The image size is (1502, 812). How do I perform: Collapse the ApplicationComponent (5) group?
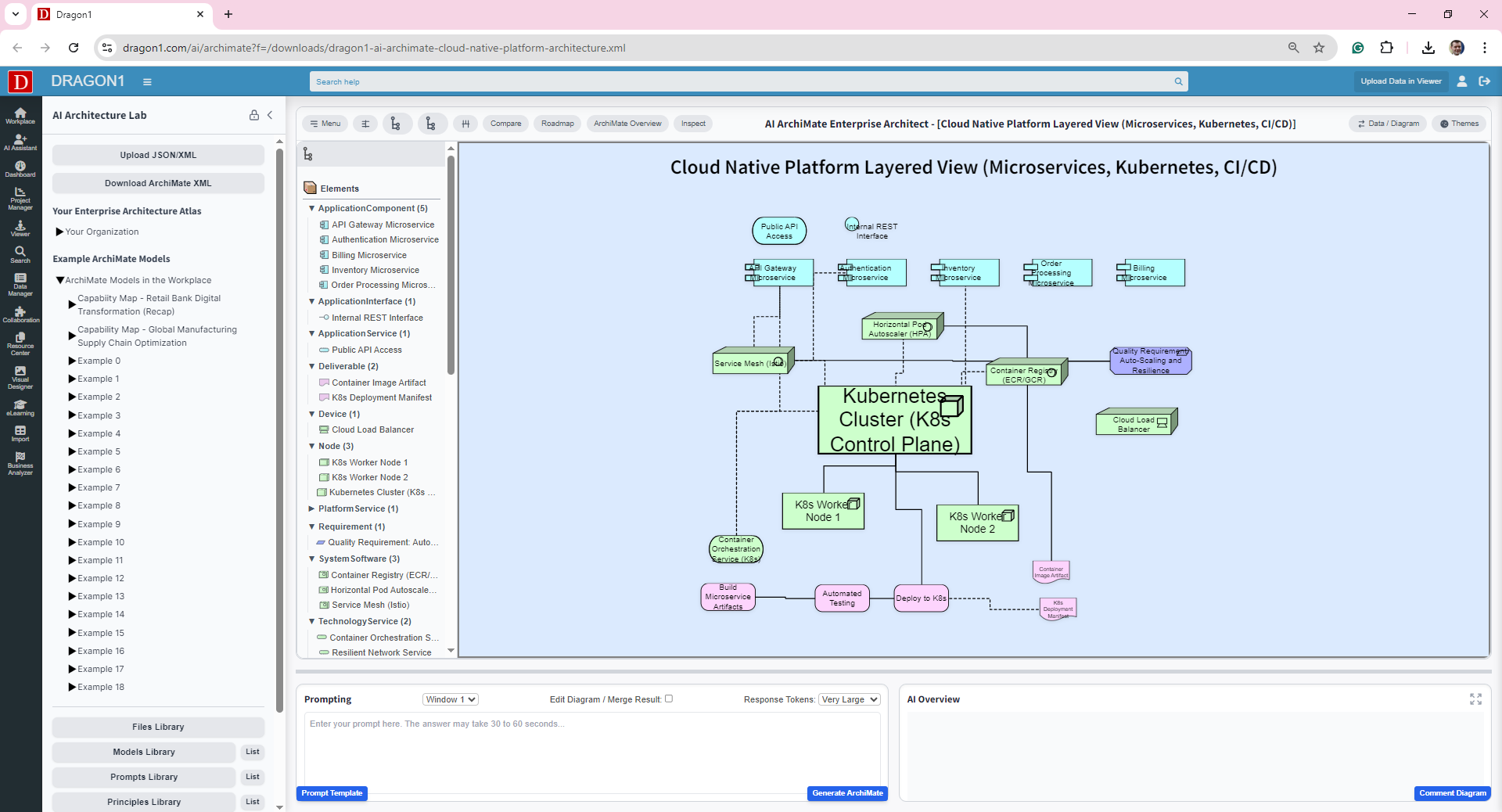click(x=311, y=208)
